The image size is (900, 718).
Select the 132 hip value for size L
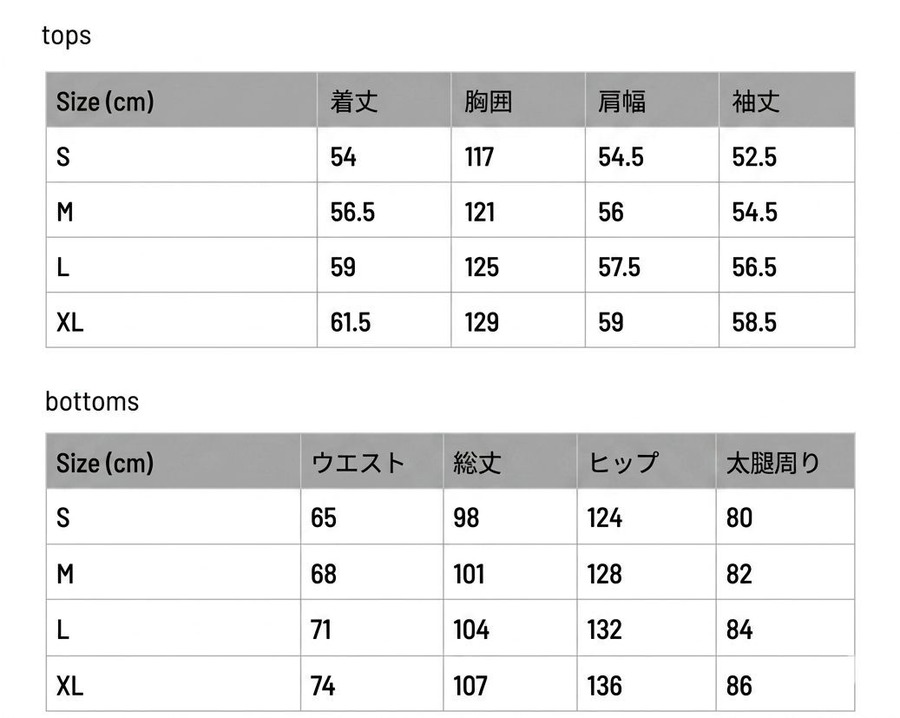[604, 630]
